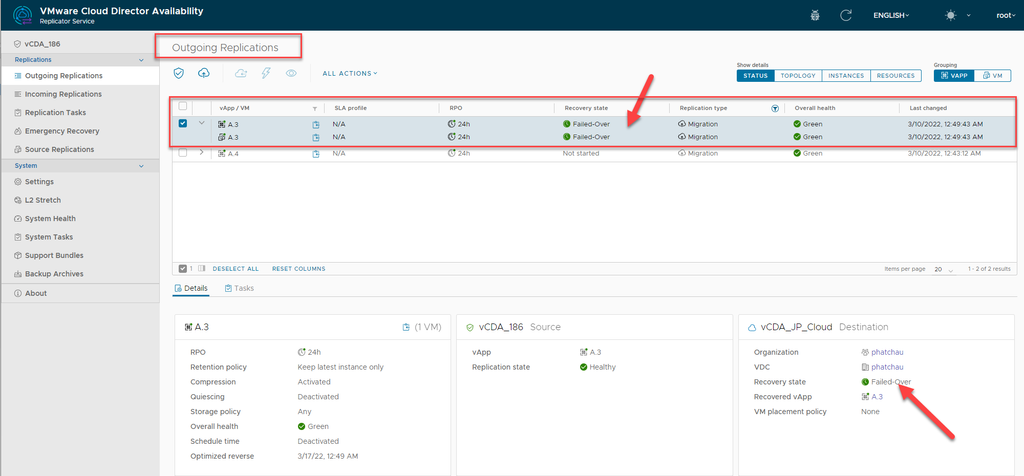Click the refresh icon in top bar
This screenshot has height=476, width=1024.
(846, 15)
